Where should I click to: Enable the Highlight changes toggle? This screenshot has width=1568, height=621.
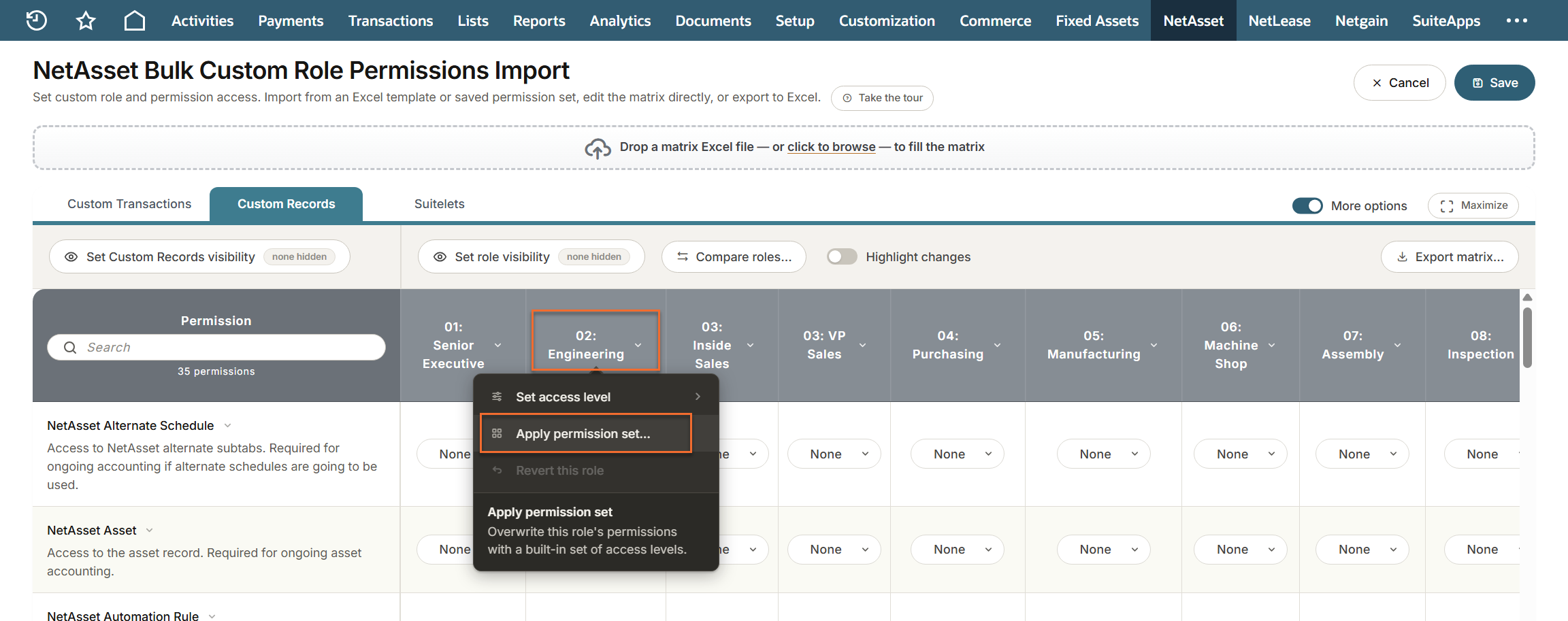pyautogui.click(x=842, y=256)
